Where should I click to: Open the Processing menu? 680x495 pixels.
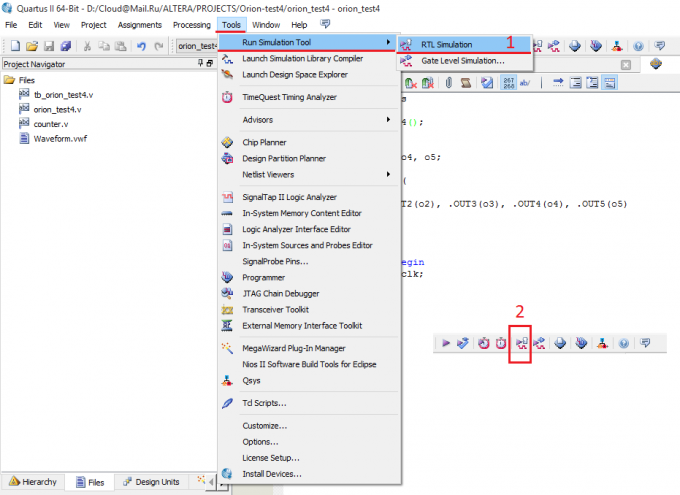pos(192,25)
